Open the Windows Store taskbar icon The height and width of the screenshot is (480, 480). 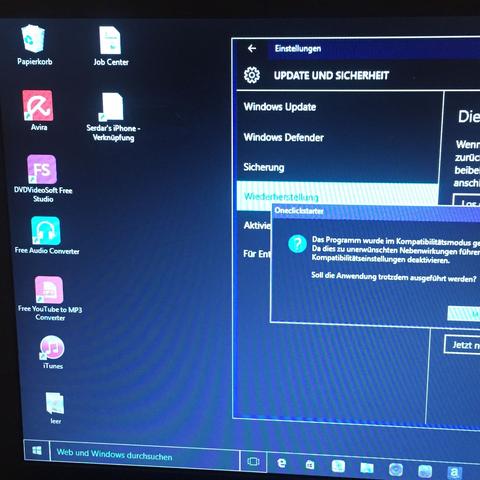coord(310,465)
